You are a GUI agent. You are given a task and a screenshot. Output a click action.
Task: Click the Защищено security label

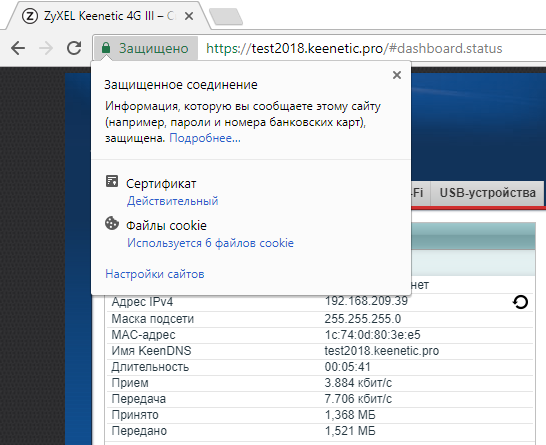(154, 48)
